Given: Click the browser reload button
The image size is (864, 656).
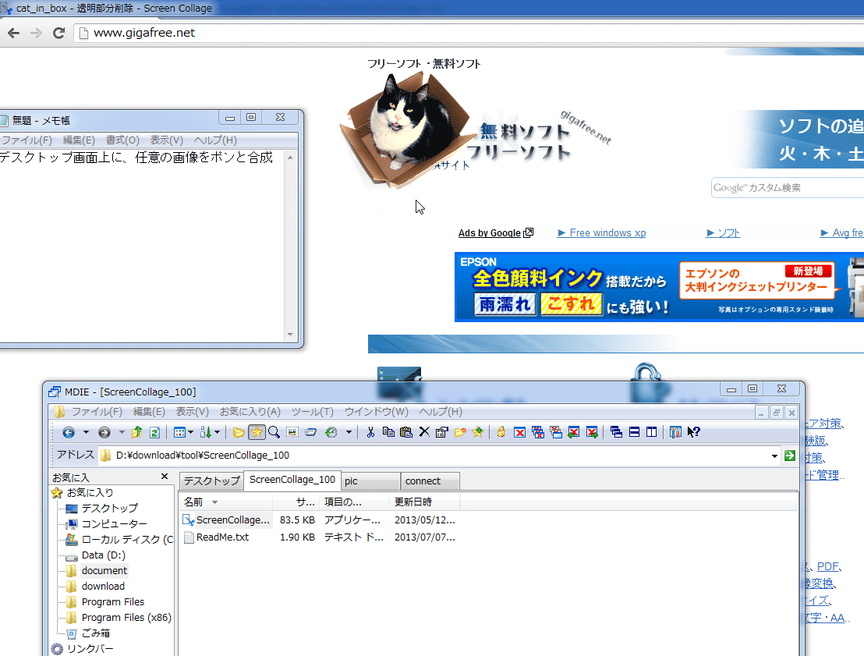Looking at the screenshot, I should (x=59, y=33).
